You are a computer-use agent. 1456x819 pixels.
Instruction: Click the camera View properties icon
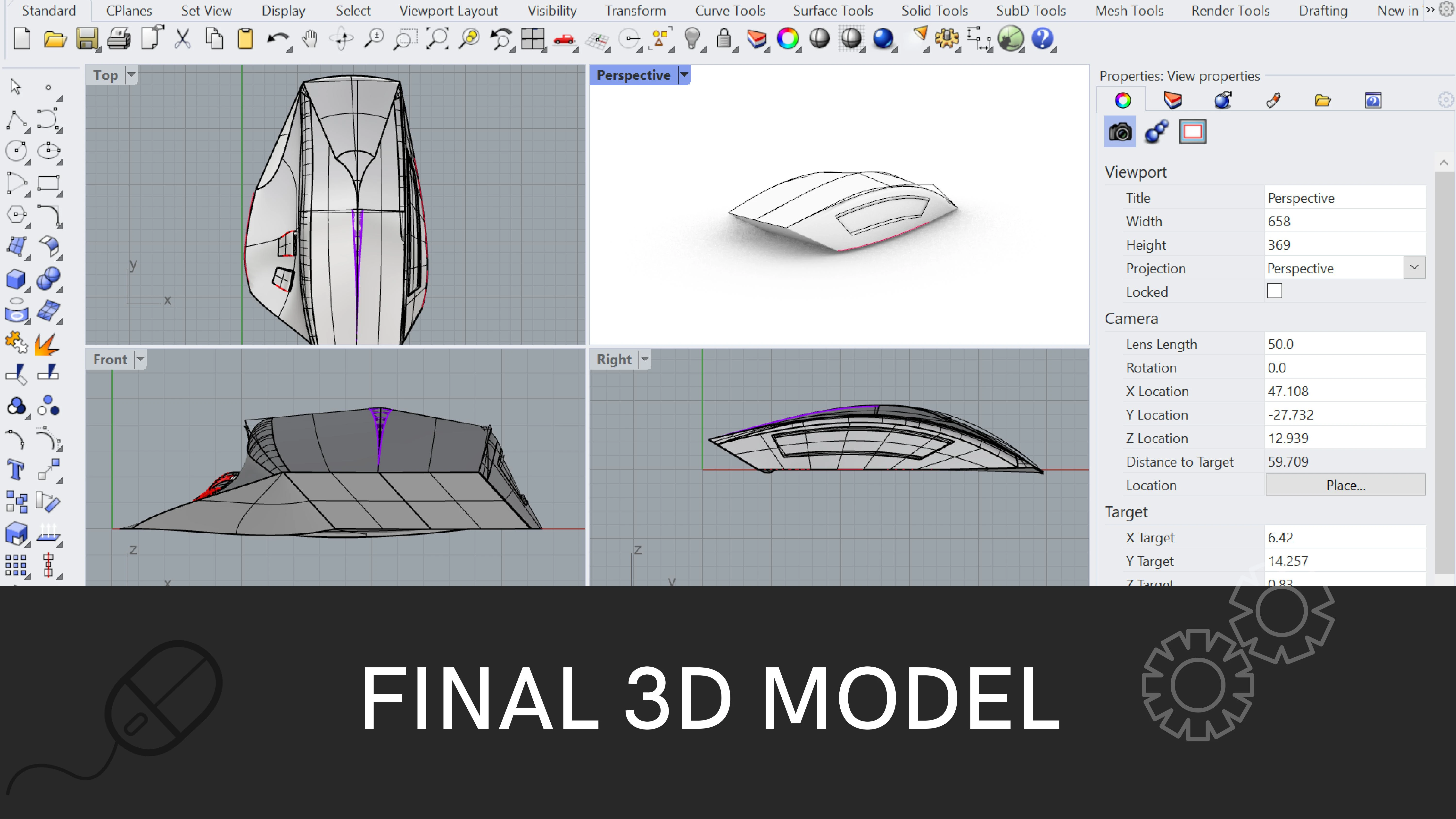click(1120, 132)
